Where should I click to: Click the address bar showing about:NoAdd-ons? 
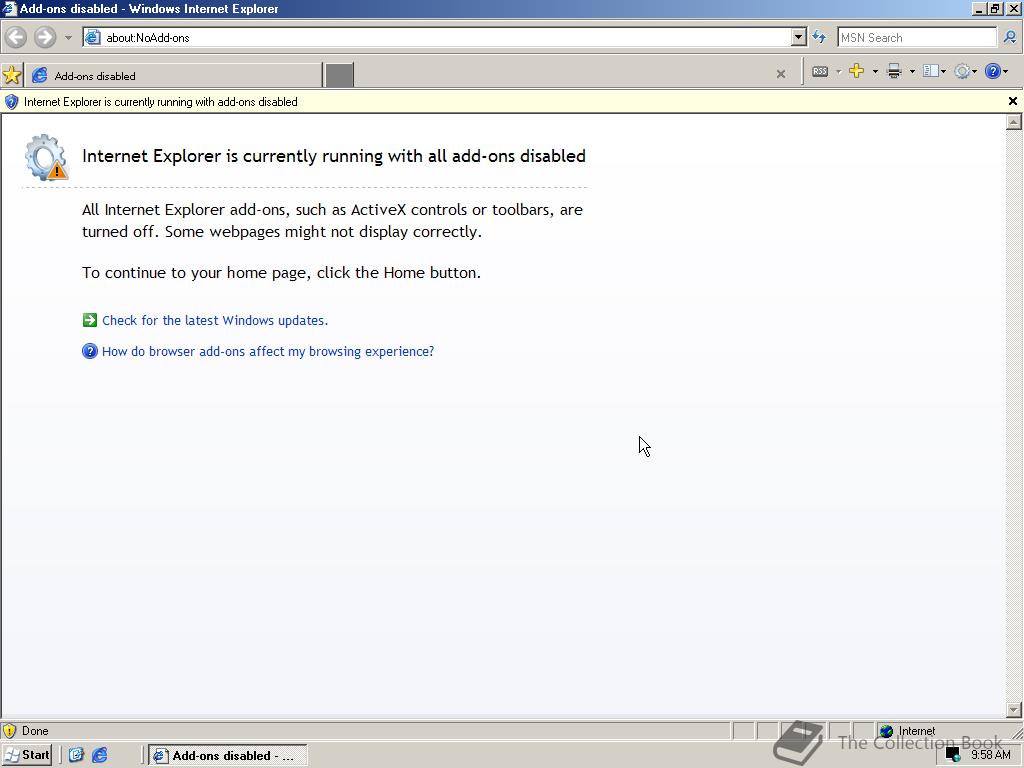[436, 37]
